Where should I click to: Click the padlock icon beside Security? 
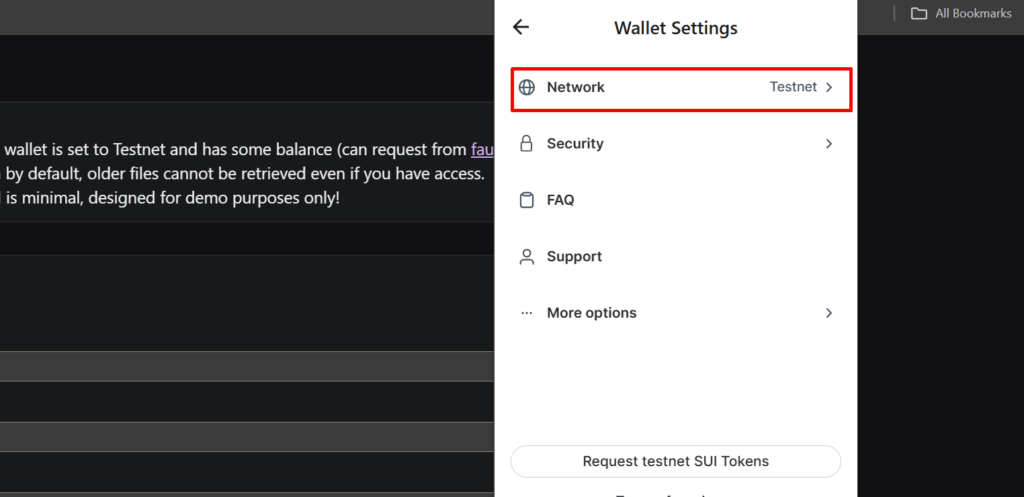coord(526,144)
